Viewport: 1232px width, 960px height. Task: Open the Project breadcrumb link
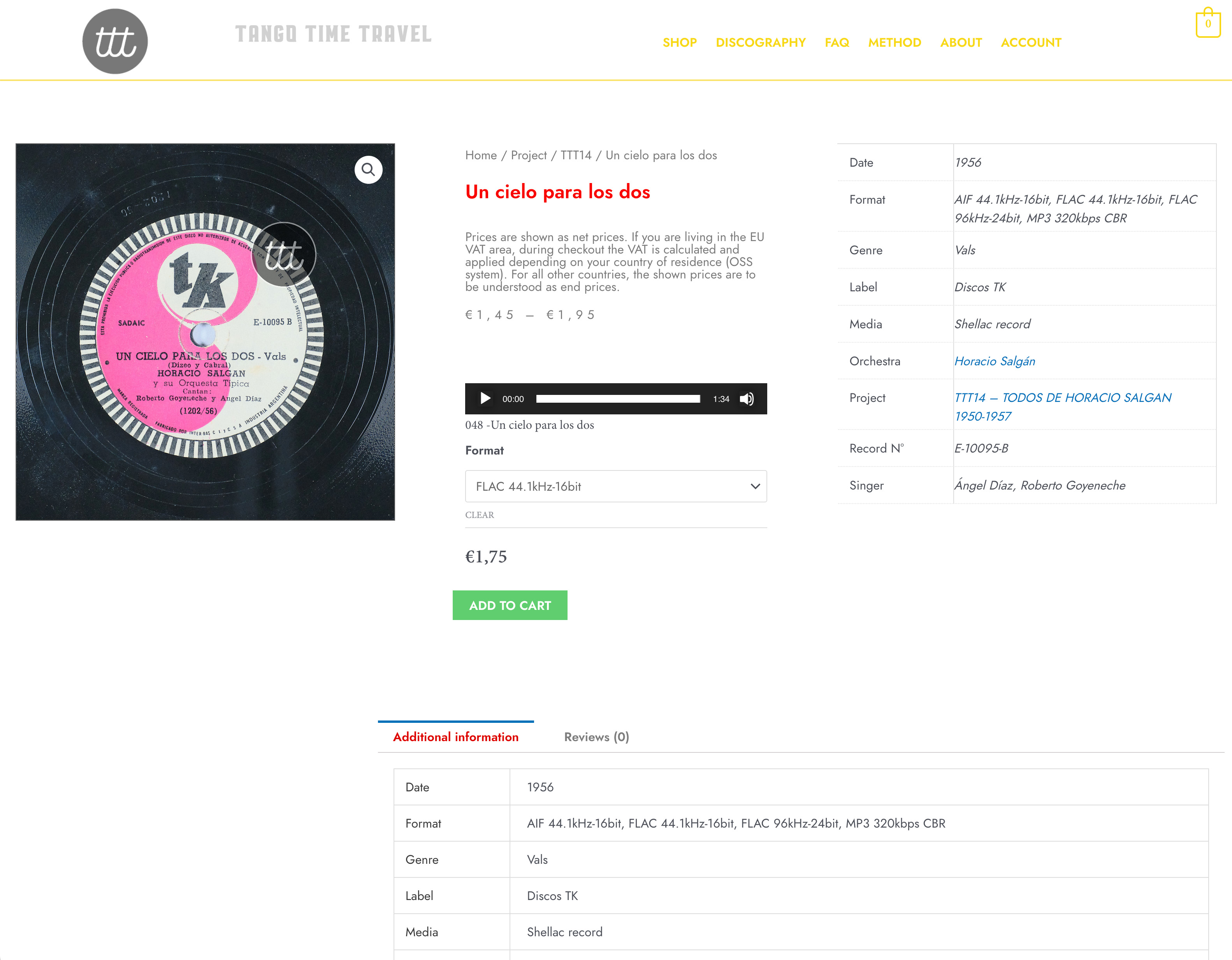[x=529, y=155]
